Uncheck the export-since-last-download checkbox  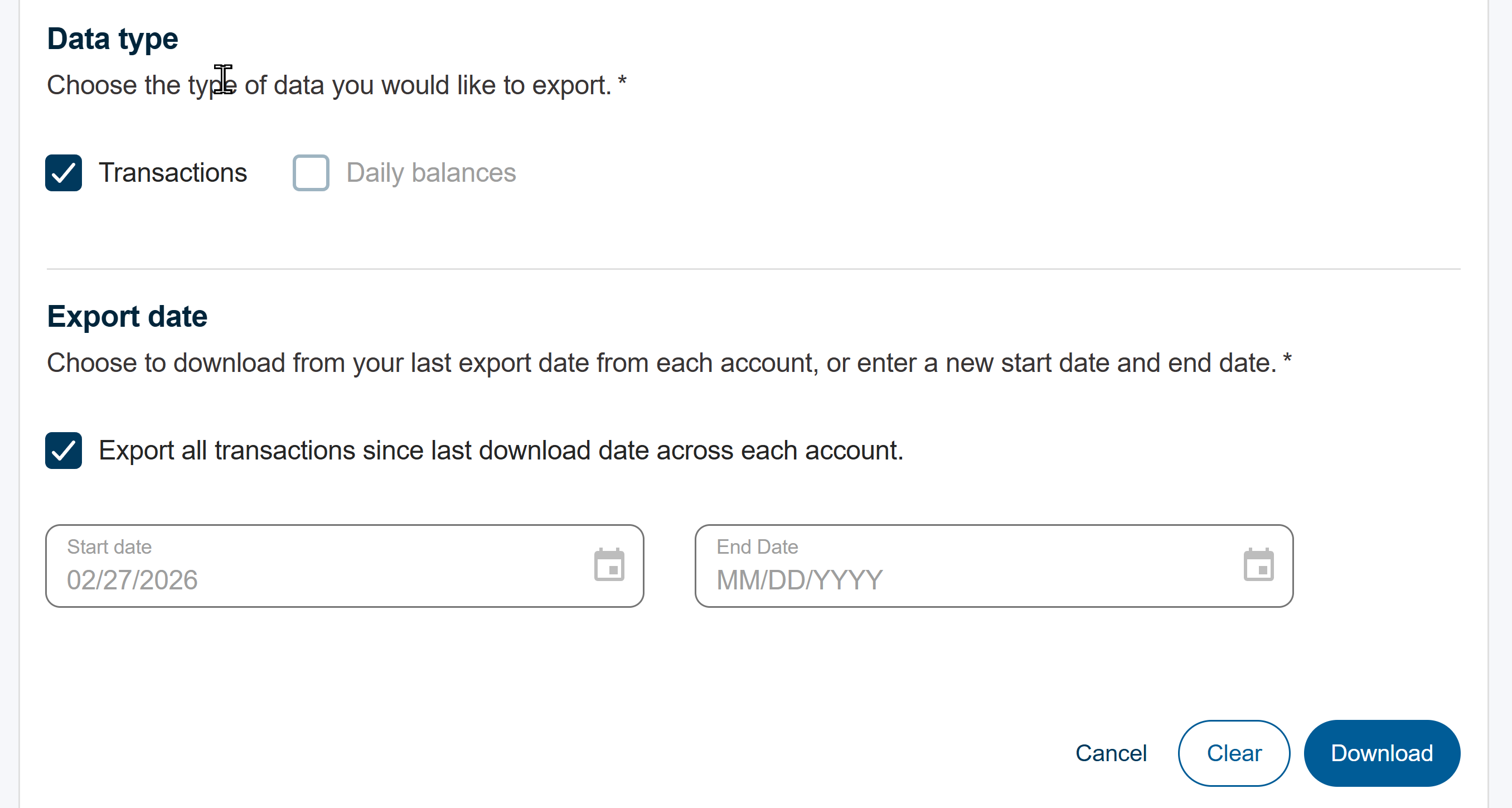tap(64, 451)
